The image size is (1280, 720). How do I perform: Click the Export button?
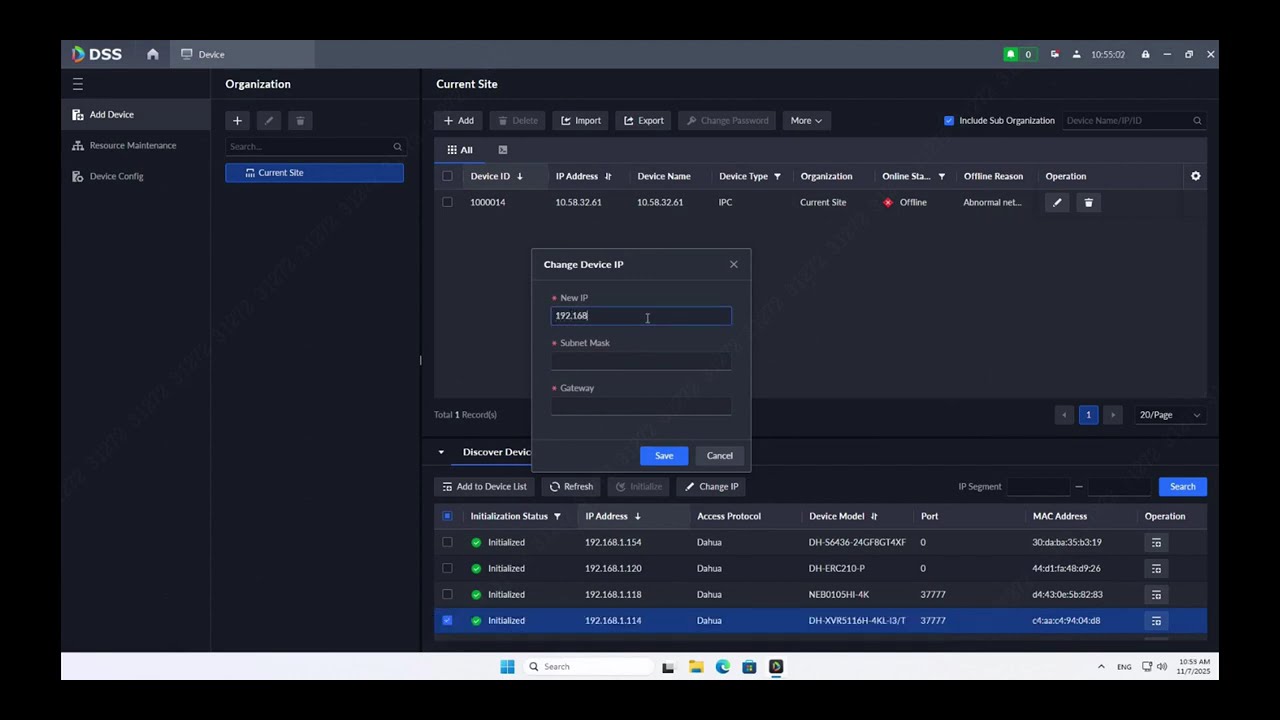point(644,121)
